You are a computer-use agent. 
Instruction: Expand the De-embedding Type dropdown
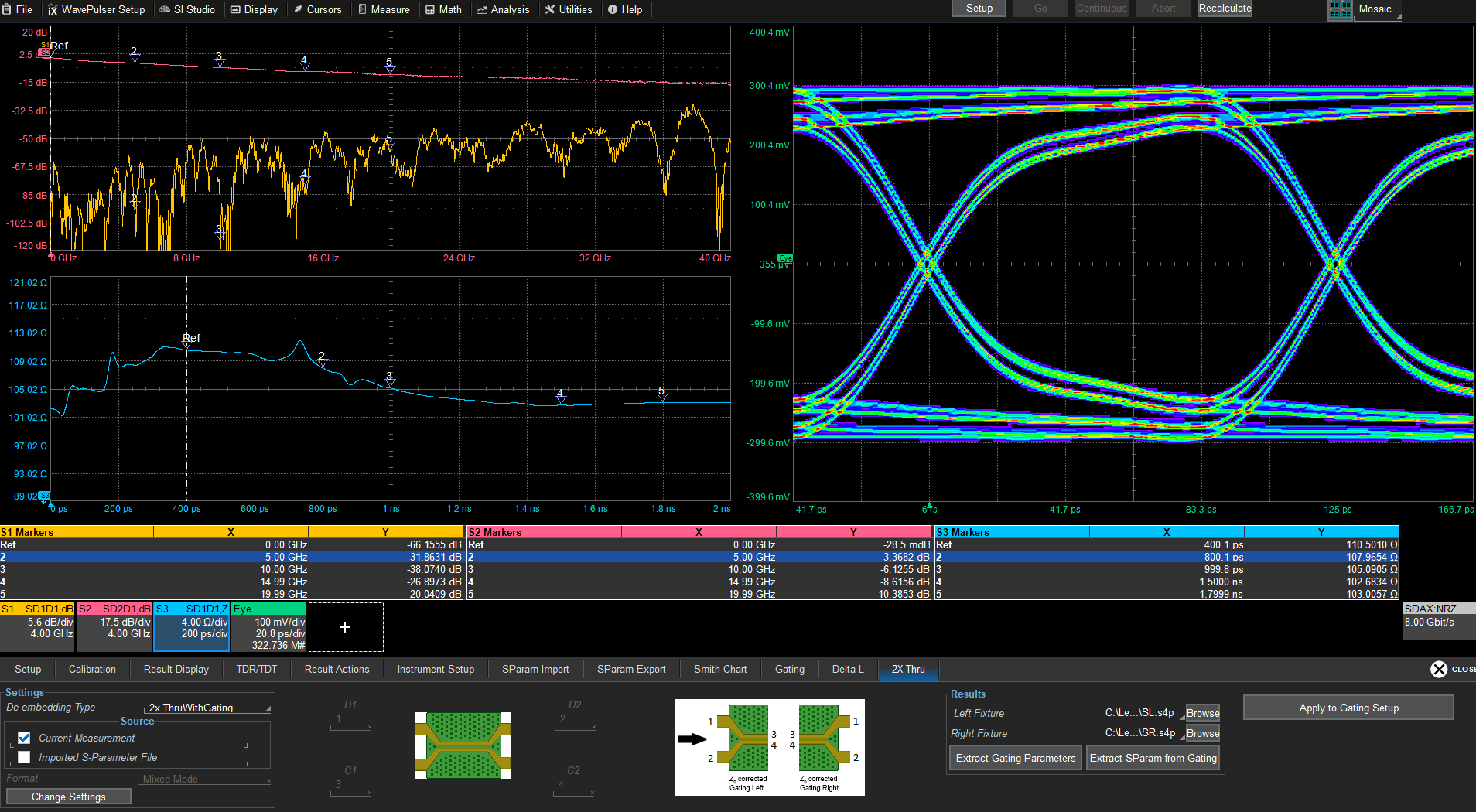208,708
